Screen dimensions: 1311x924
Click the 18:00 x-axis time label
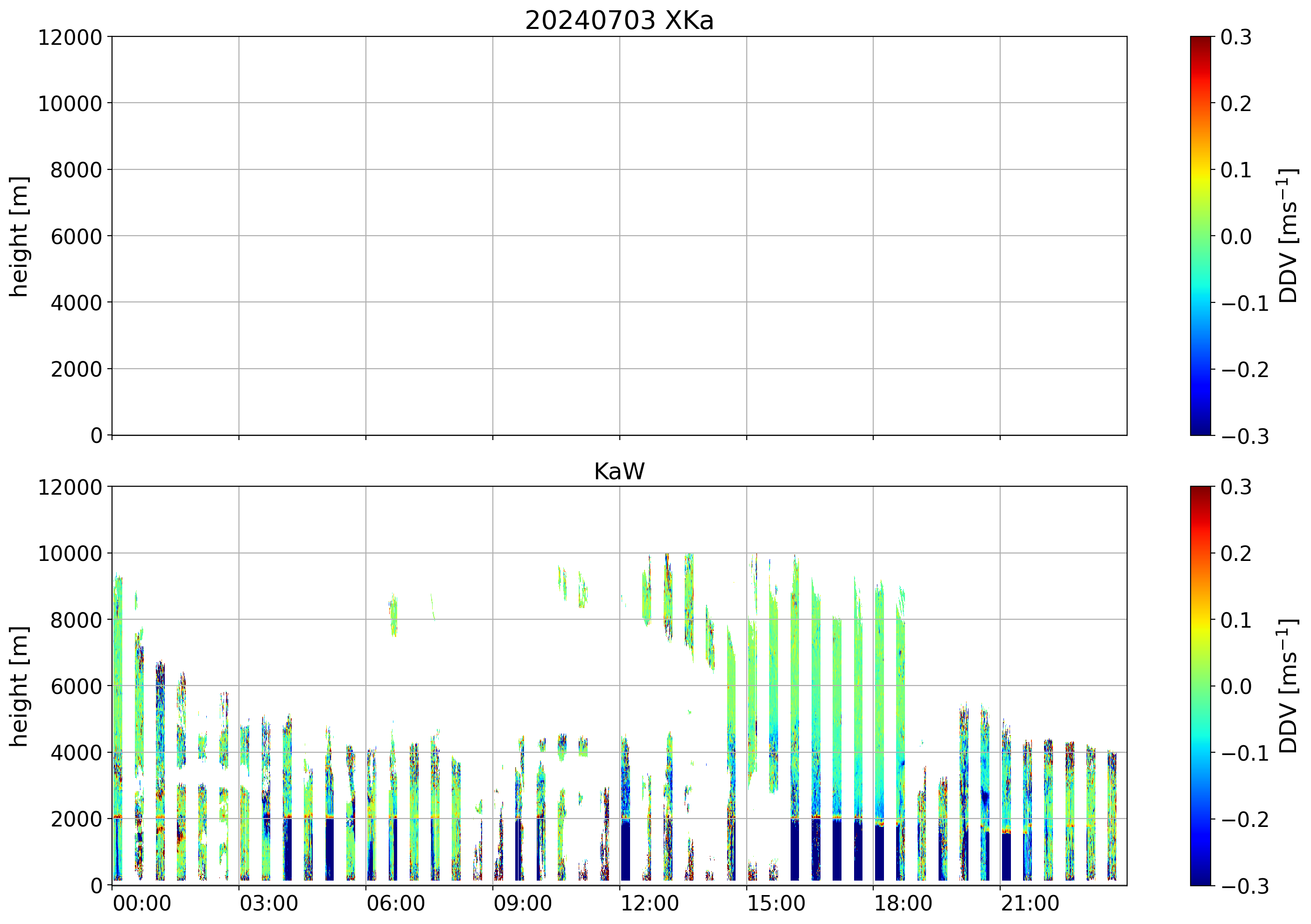click(x=903, y=904)
